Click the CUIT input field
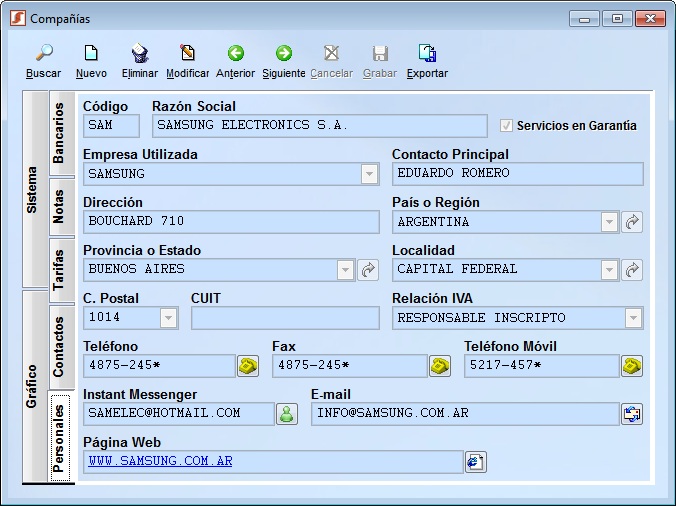The width and height of the screenshot is (676, 506). point(285,318)
